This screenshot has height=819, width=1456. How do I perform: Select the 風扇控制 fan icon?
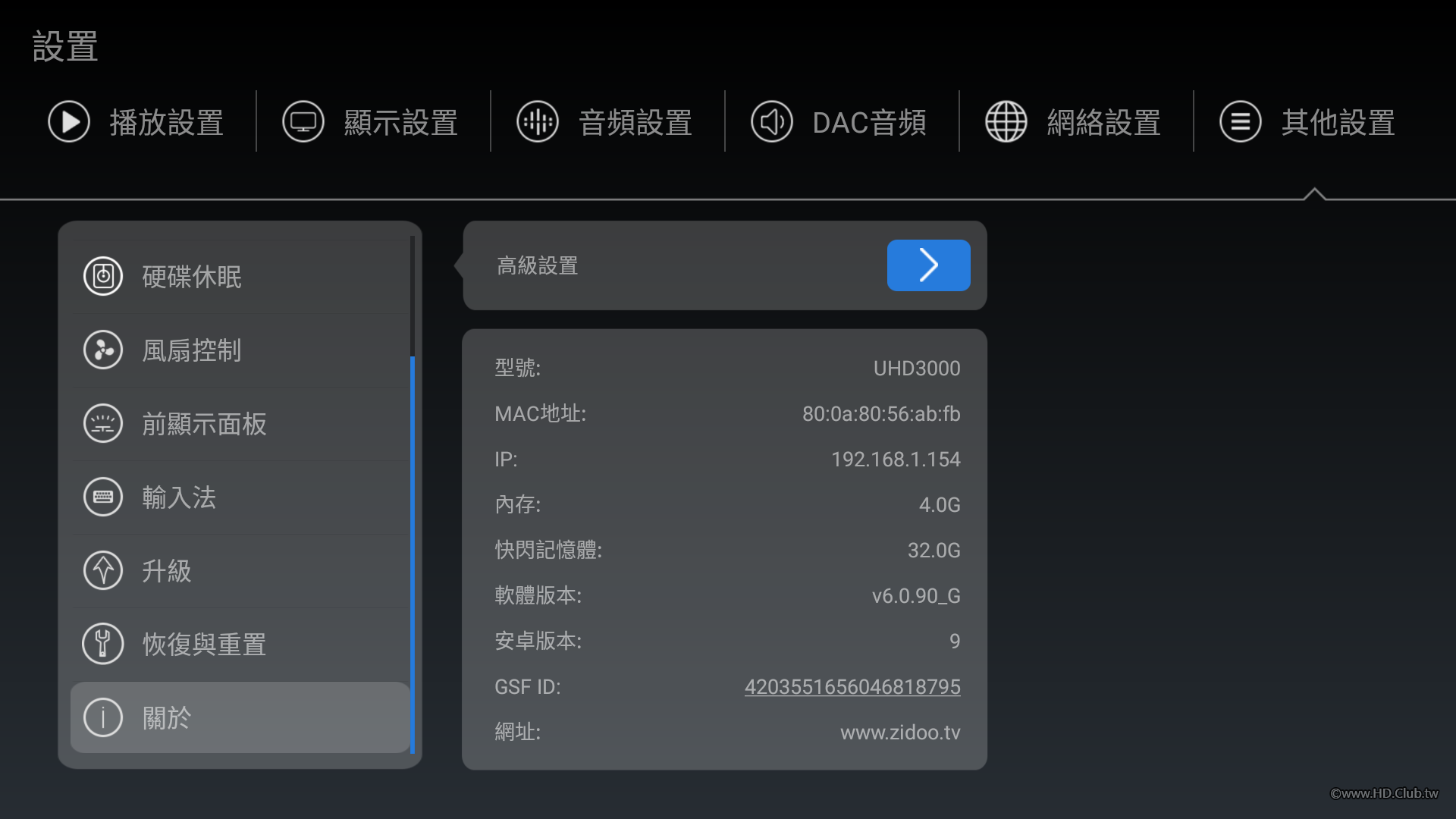point(103,350)
